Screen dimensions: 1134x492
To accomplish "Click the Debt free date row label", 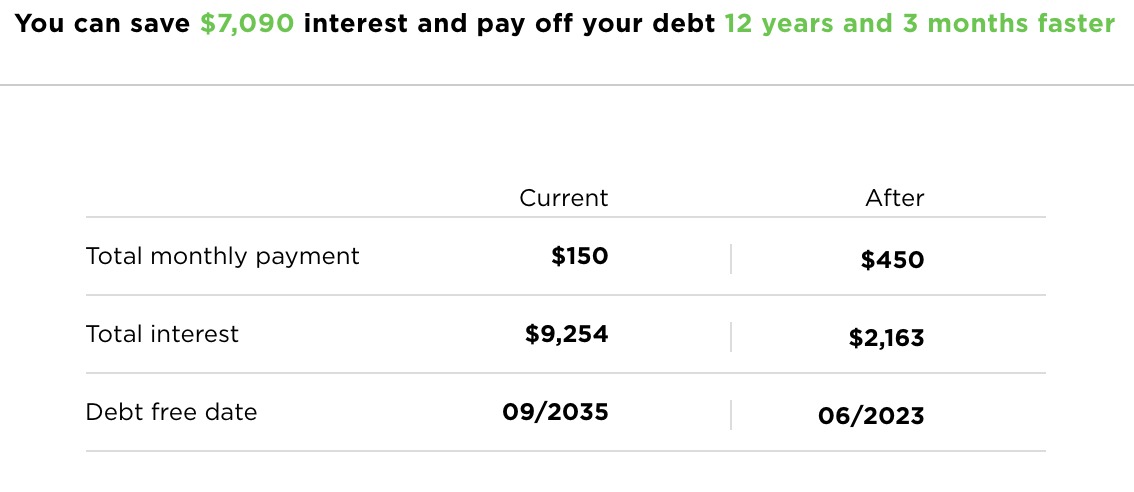I will pyautogui.click(x=171, y=412).
